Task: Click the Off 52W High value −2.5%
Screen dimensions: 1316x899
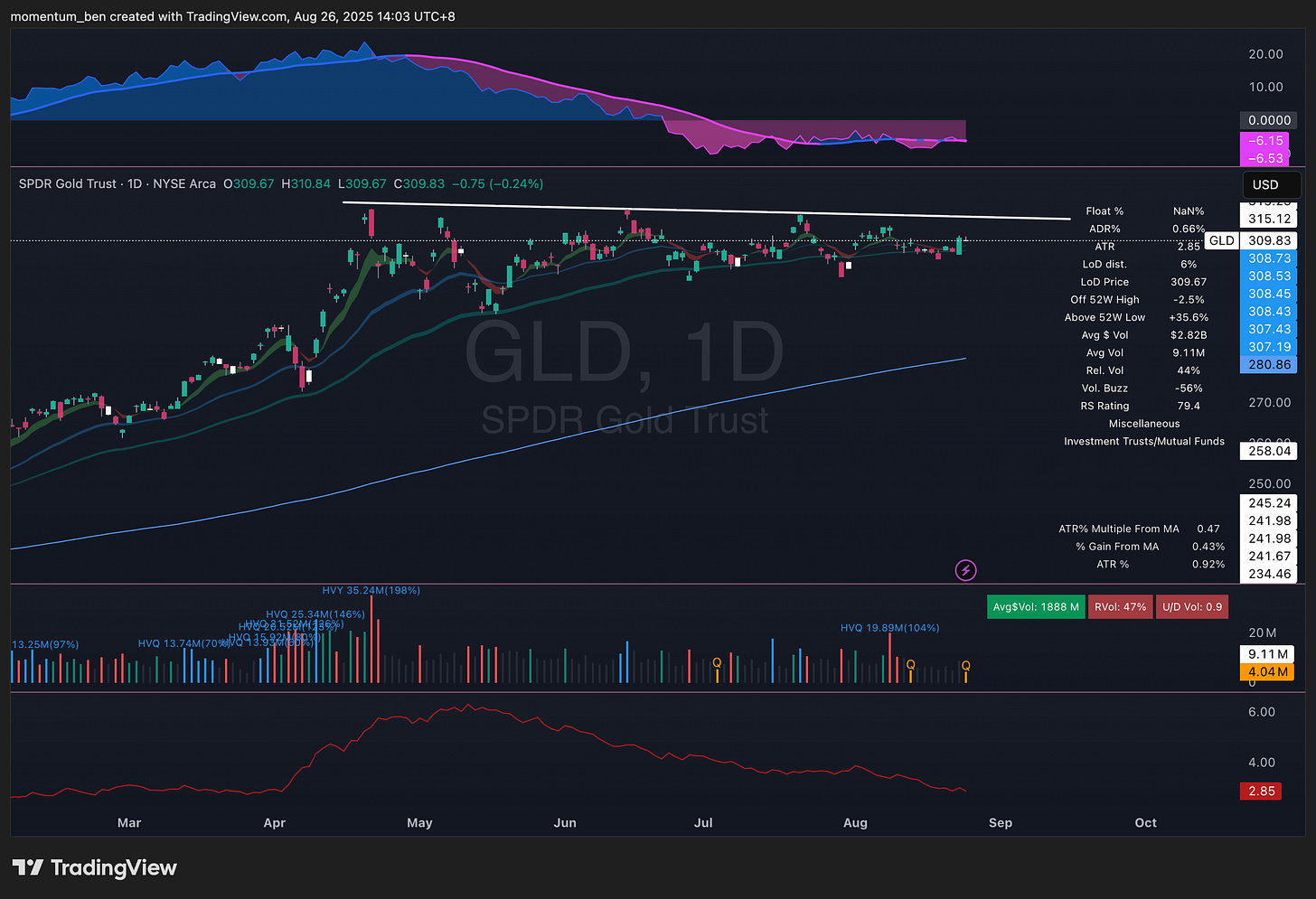Action: [x=1189, y=300]
